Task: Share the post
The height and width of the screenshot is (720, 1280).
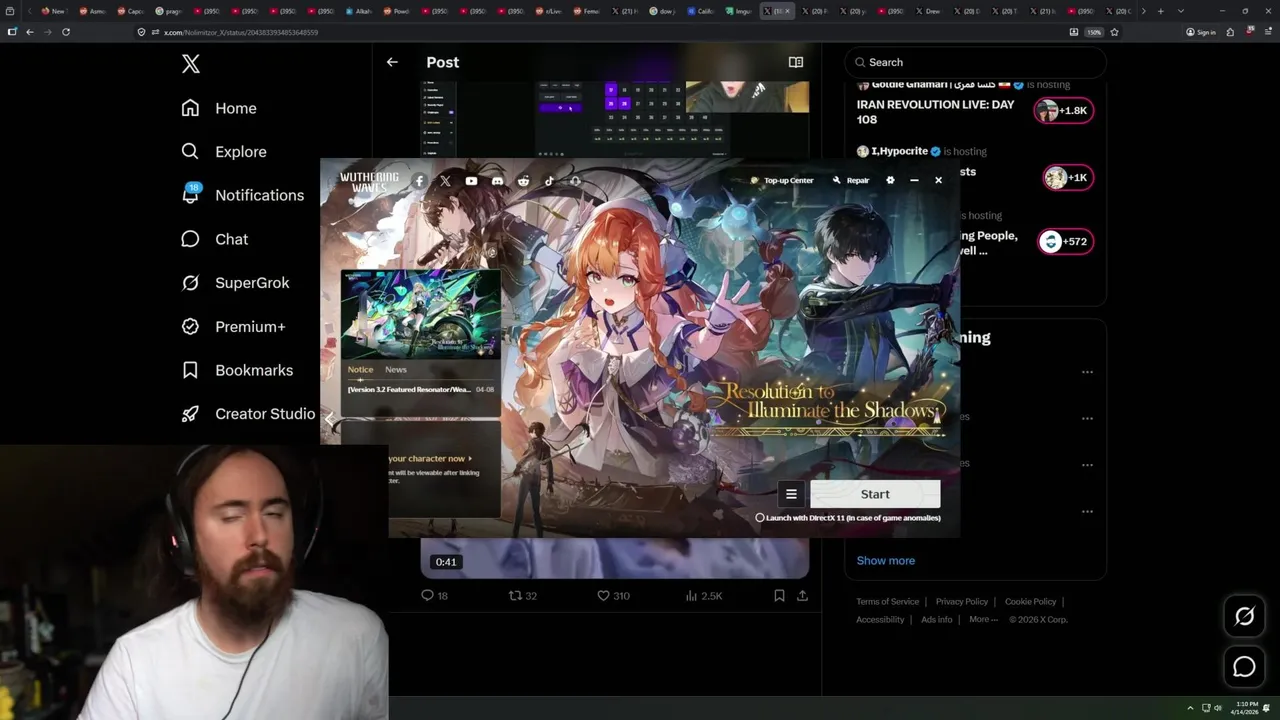Action: 802,595
